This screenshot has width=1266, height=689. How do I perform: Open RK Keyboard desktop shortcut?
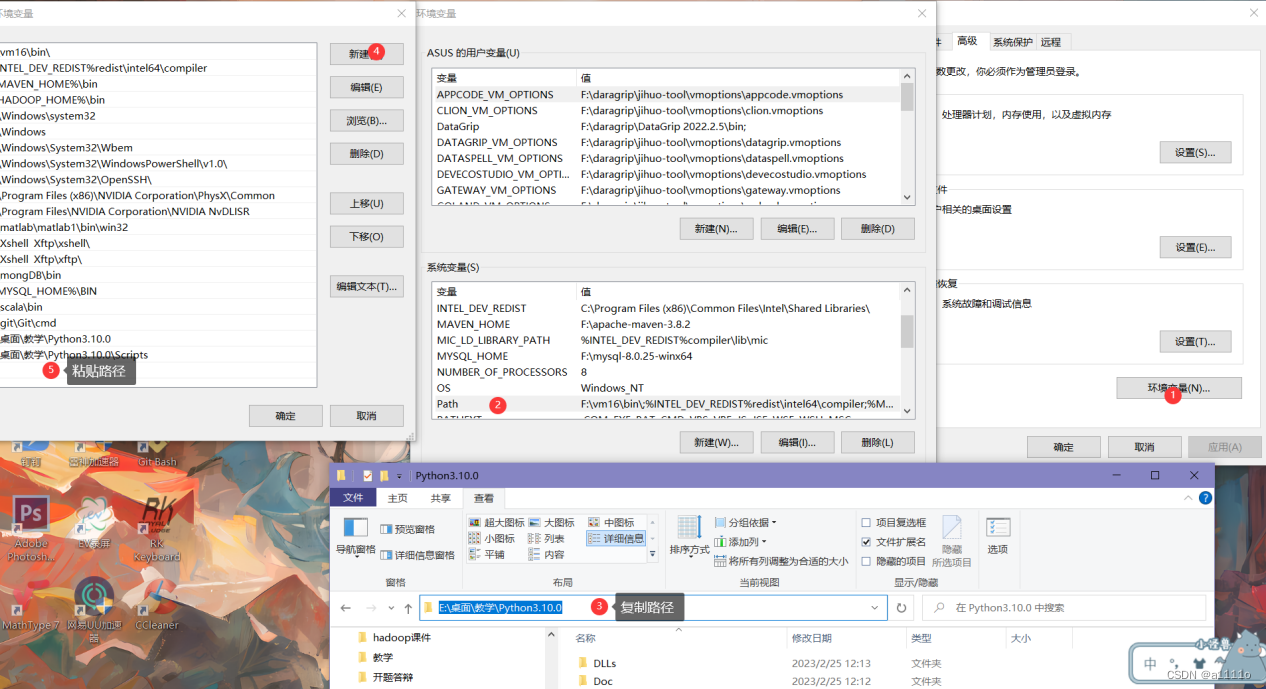(157, 528)
